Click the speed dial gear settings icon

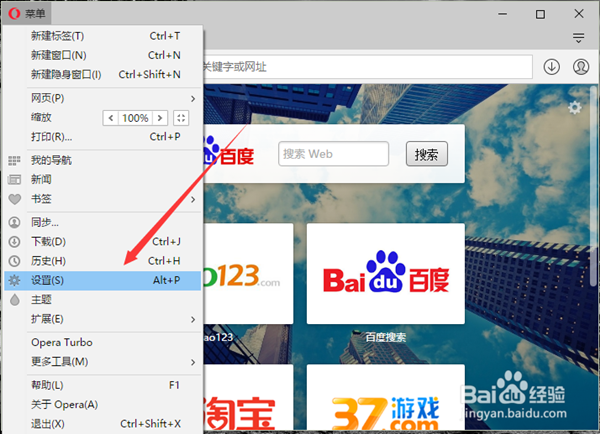pyautogui.click(x=574, y=108)
